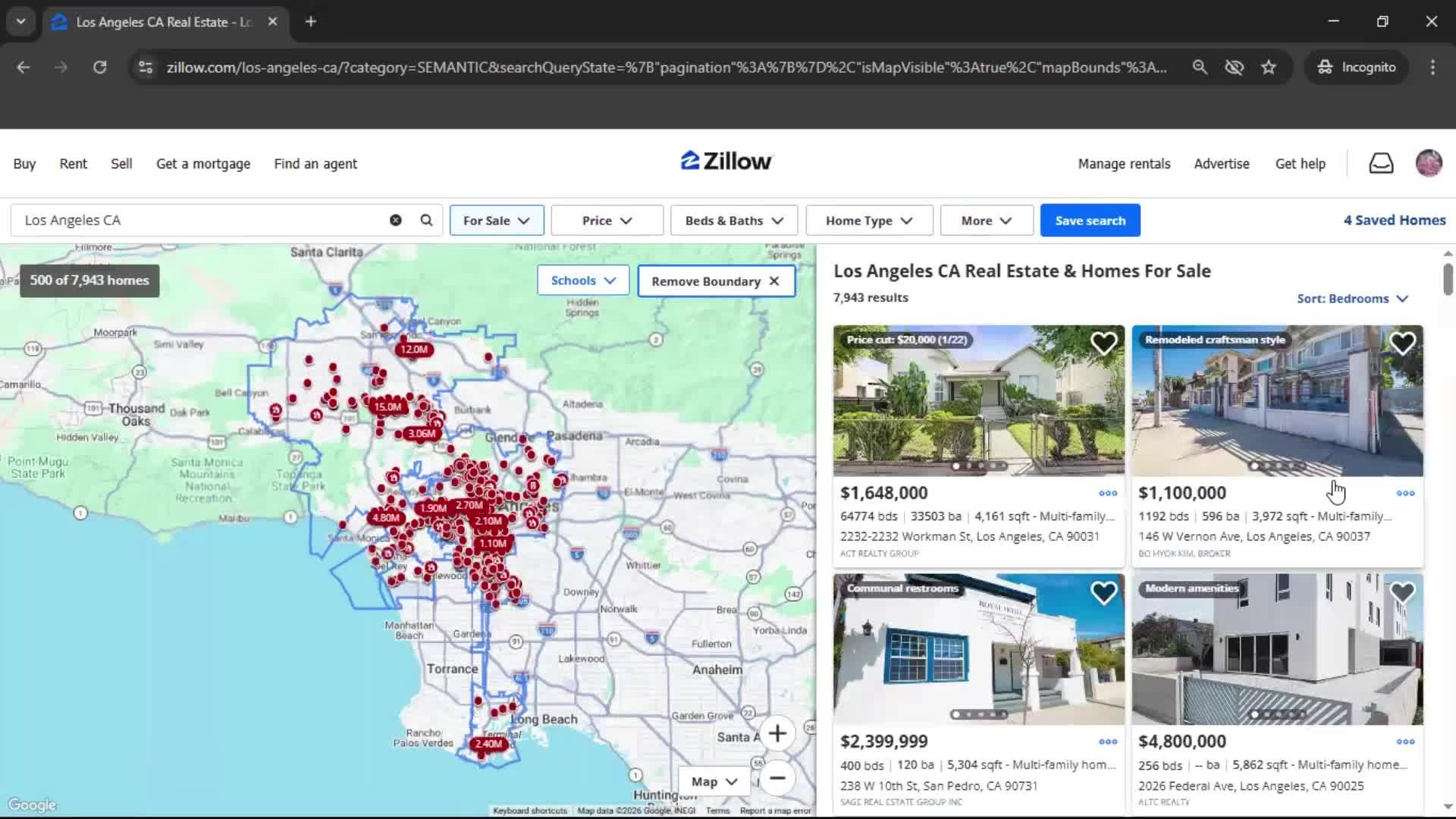Clear the Los Angeles CA search with X icon

click(x=395, y=220)
